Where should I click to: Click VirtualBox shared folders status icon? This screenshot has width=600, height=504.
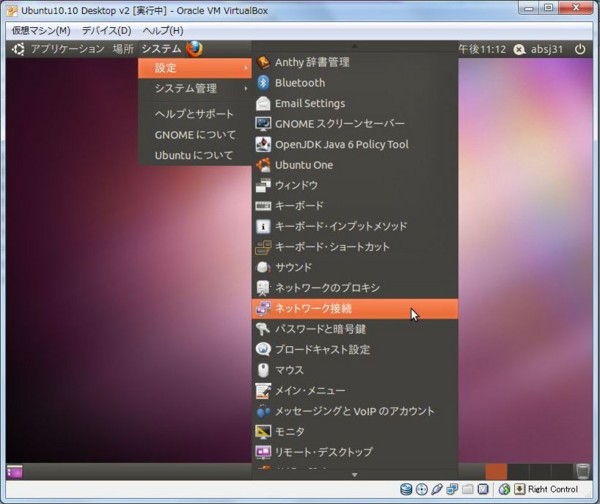468,489
